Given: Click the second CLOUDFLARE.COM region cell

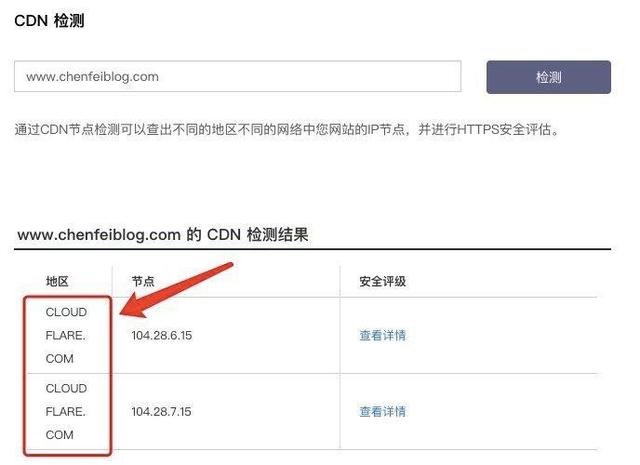Looking at the screenshot, I should pos(66,412).
